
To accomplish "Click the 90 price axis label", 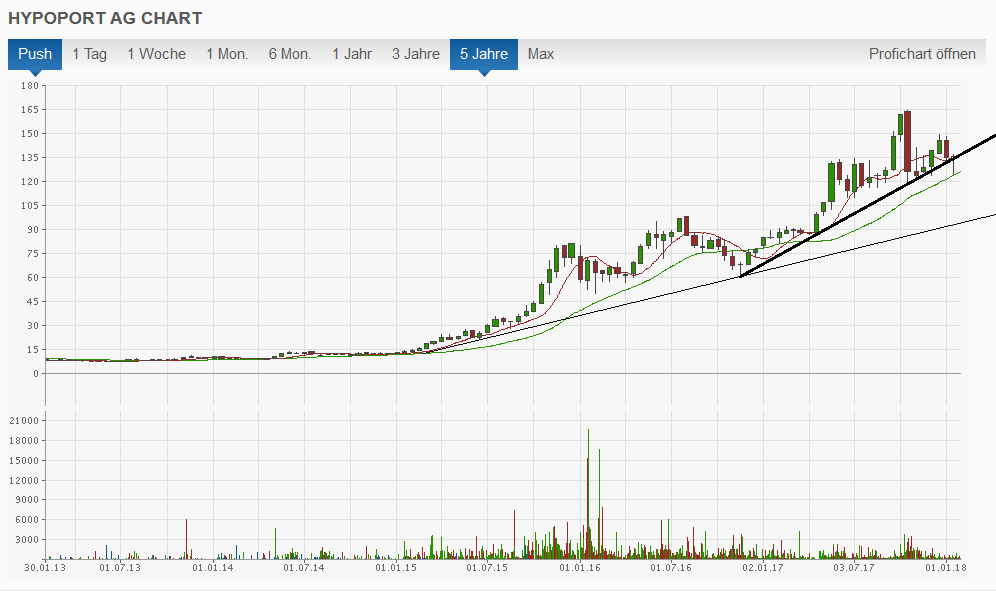I will click(32, 229).
